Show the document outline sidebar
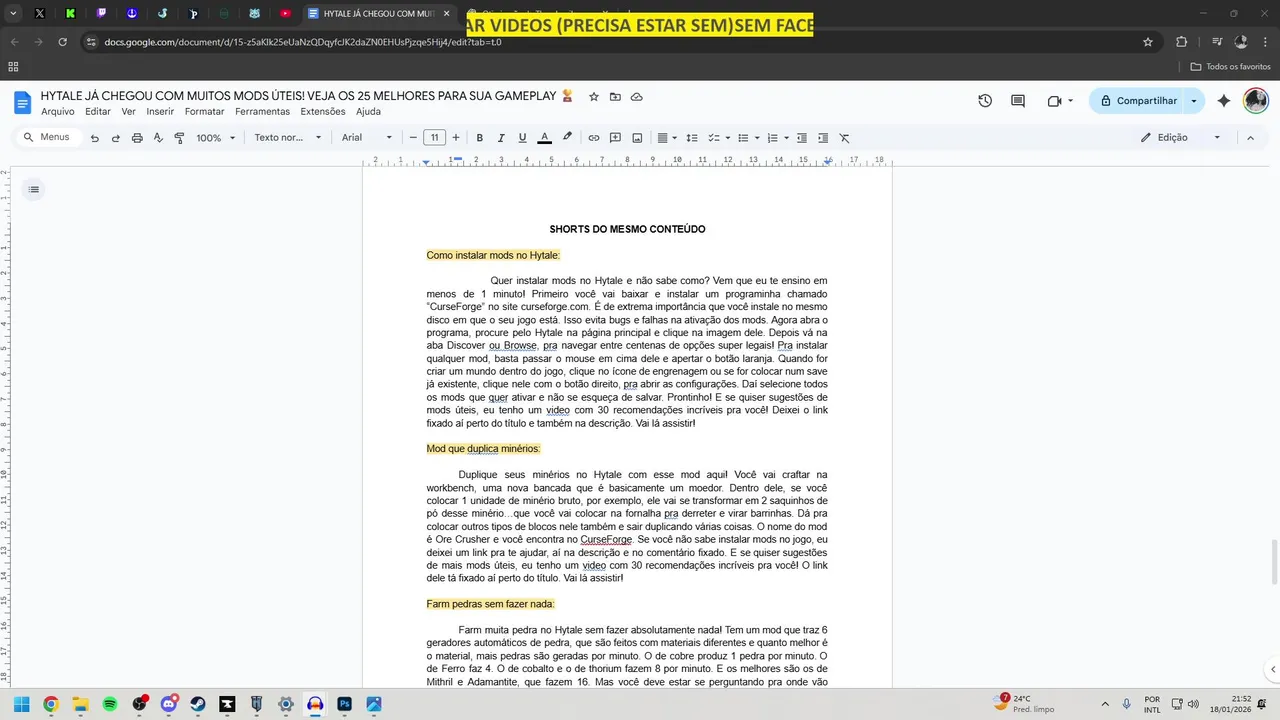The width and height of the screenshot is (1280, 720). pyautogui.click(x=34, y=190)
